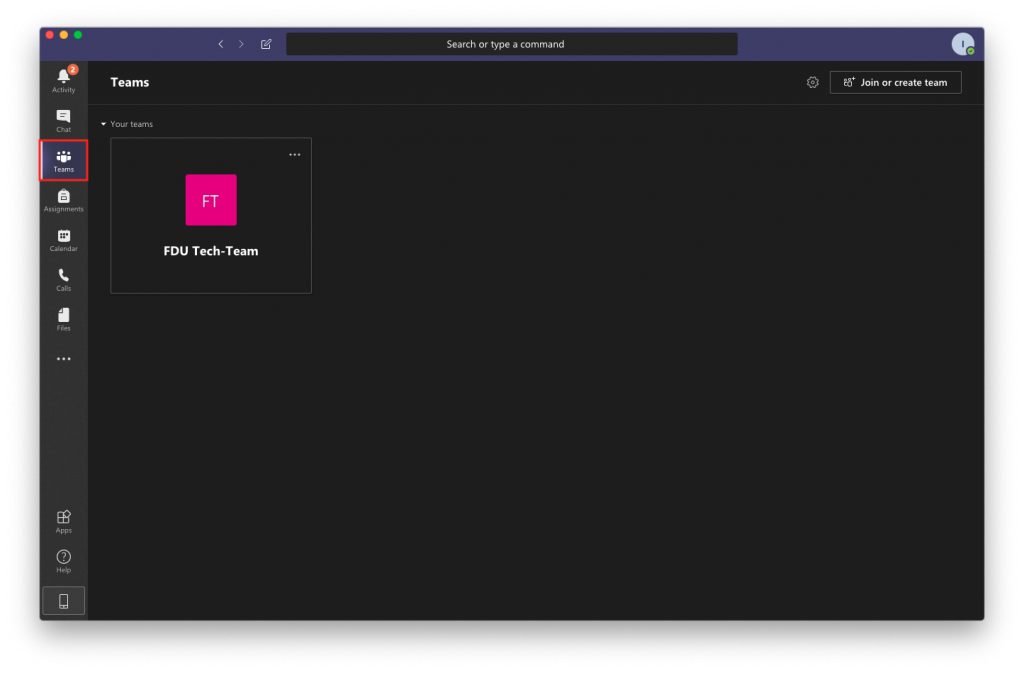Open the profile avatar menu
Screen dimensions: 1024x673
(963, 44)
